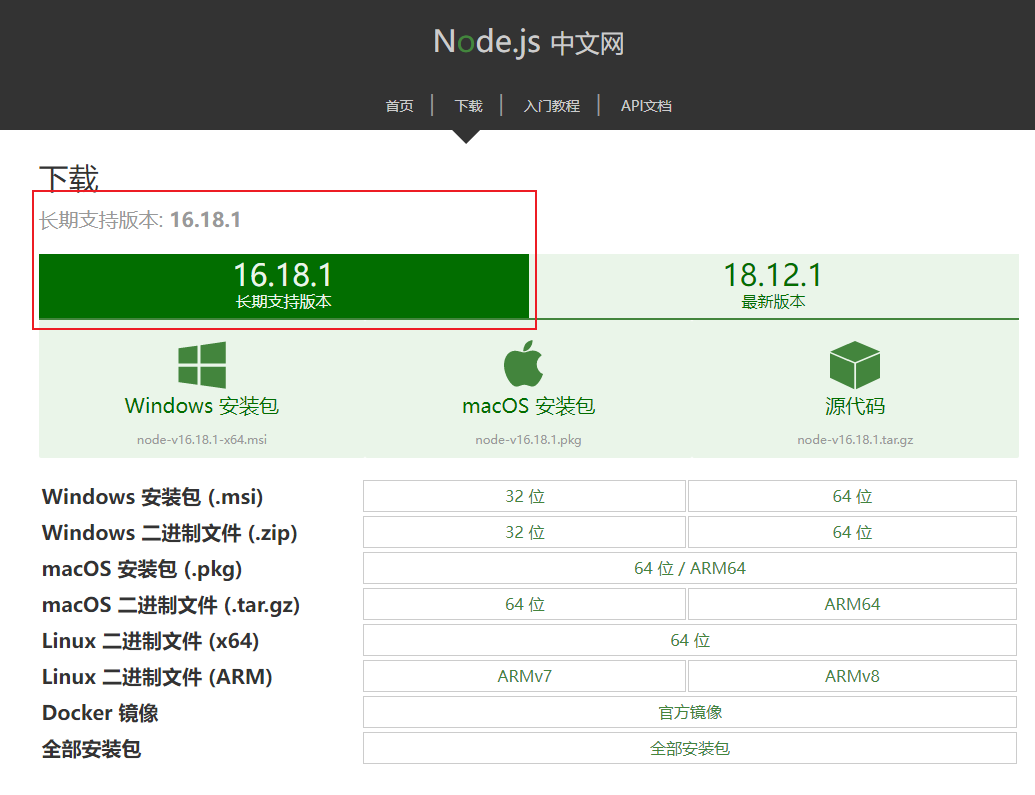Select the 16.18.1 长期支持版本 tab

284,286
